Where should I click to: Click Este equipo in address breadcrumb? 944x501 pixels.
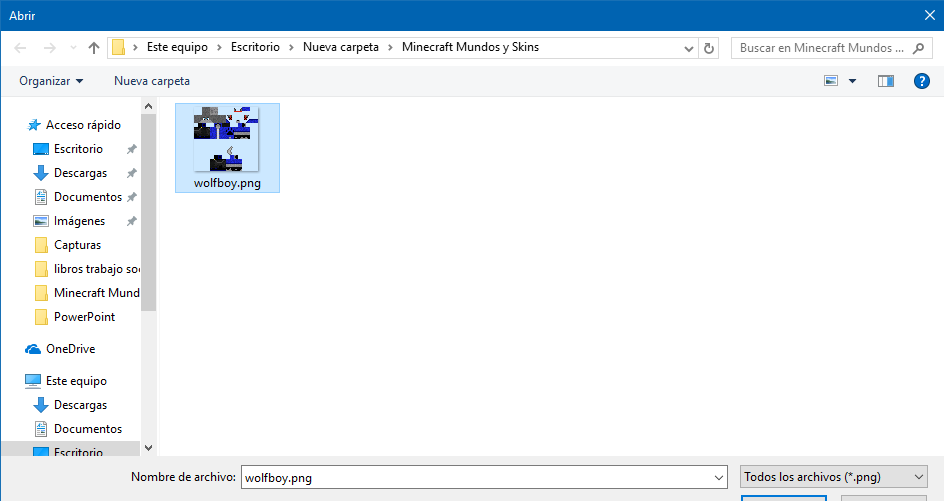179,47
